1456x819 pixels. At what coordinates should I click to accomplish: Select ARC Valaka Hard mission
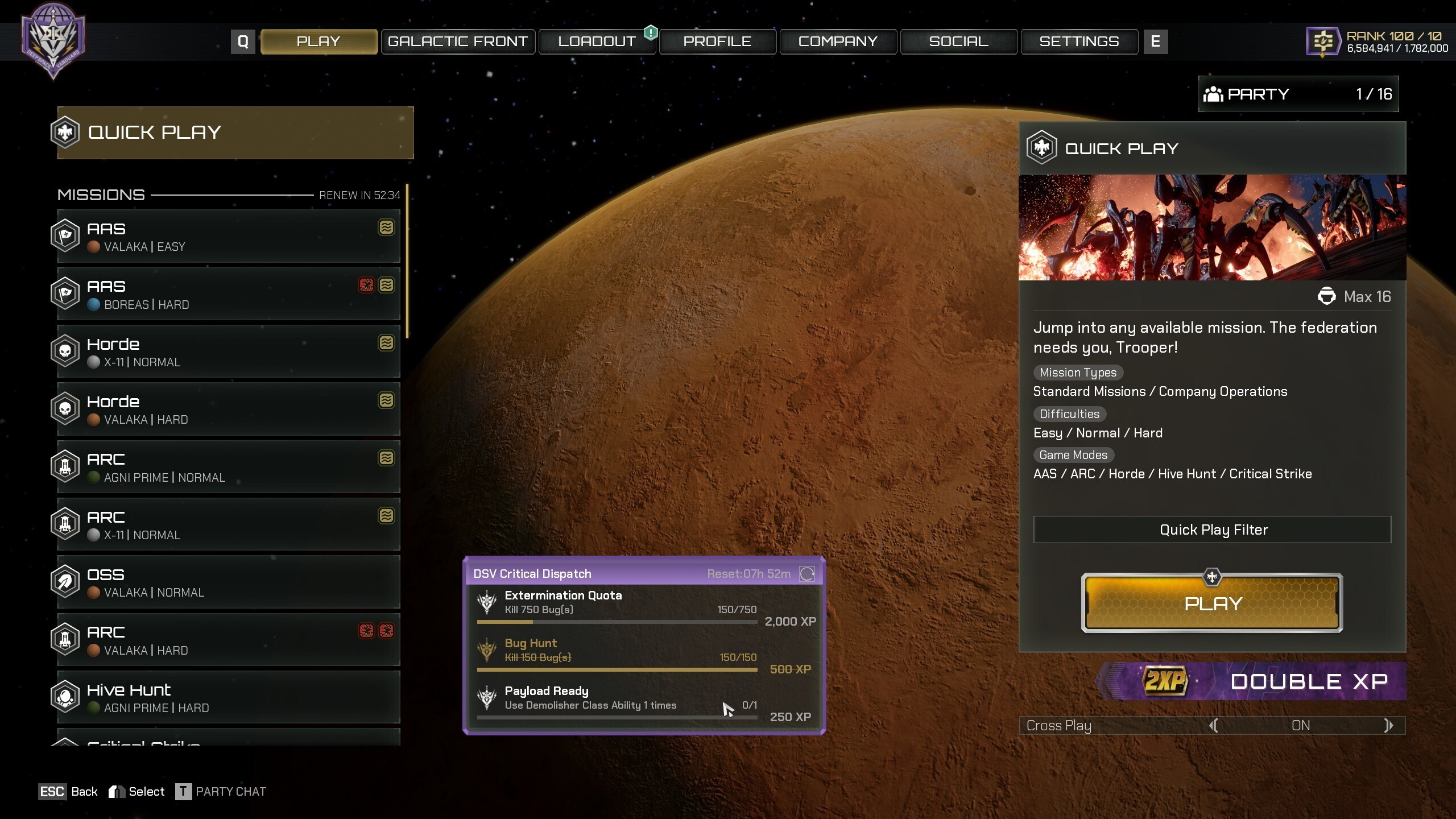point(229,640)
